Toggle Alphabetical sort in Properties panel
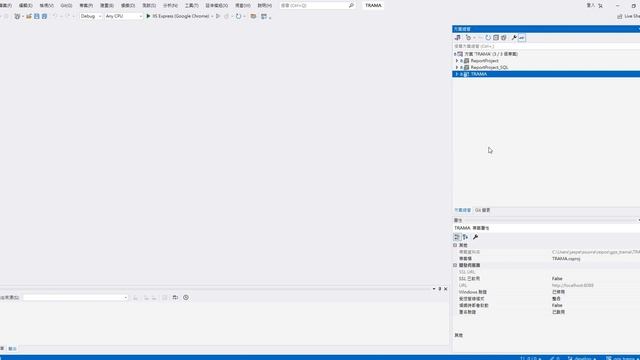This screenshot has width=640, height=360. click(465, 237)
